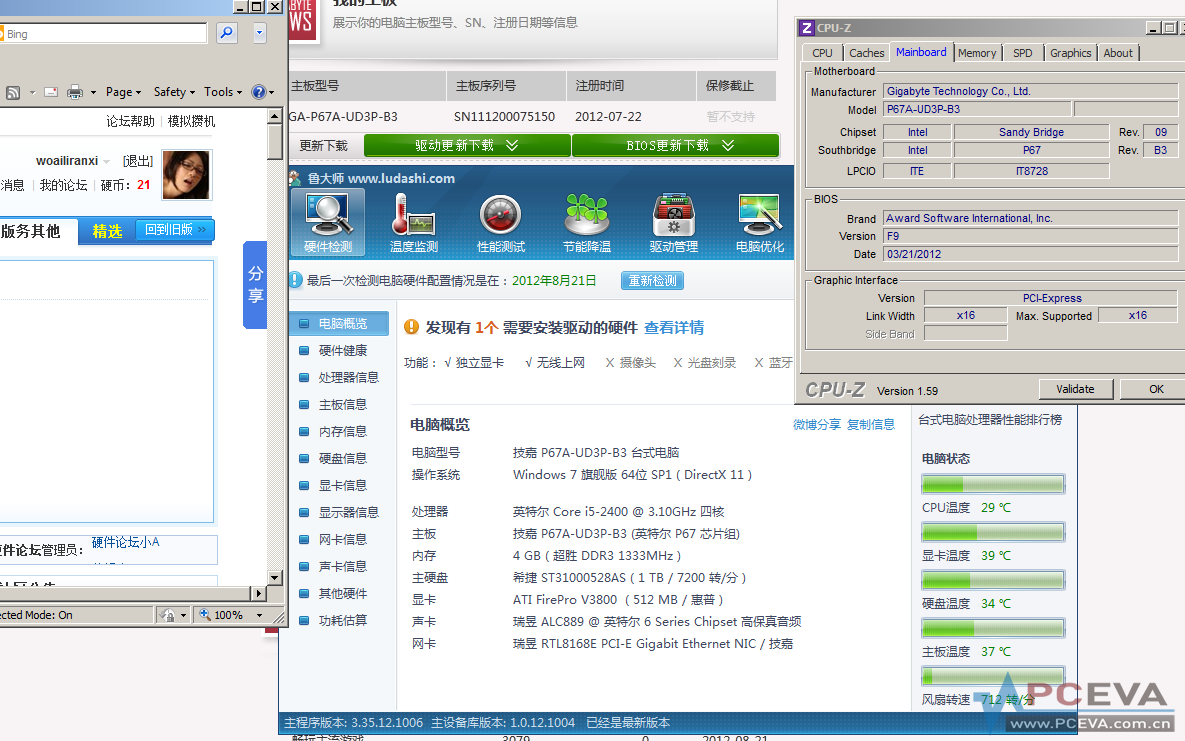This screenshot has width=1185, height=741.
Task: Open the 硬件论坛小A moderator link
Action: (125, 542)
